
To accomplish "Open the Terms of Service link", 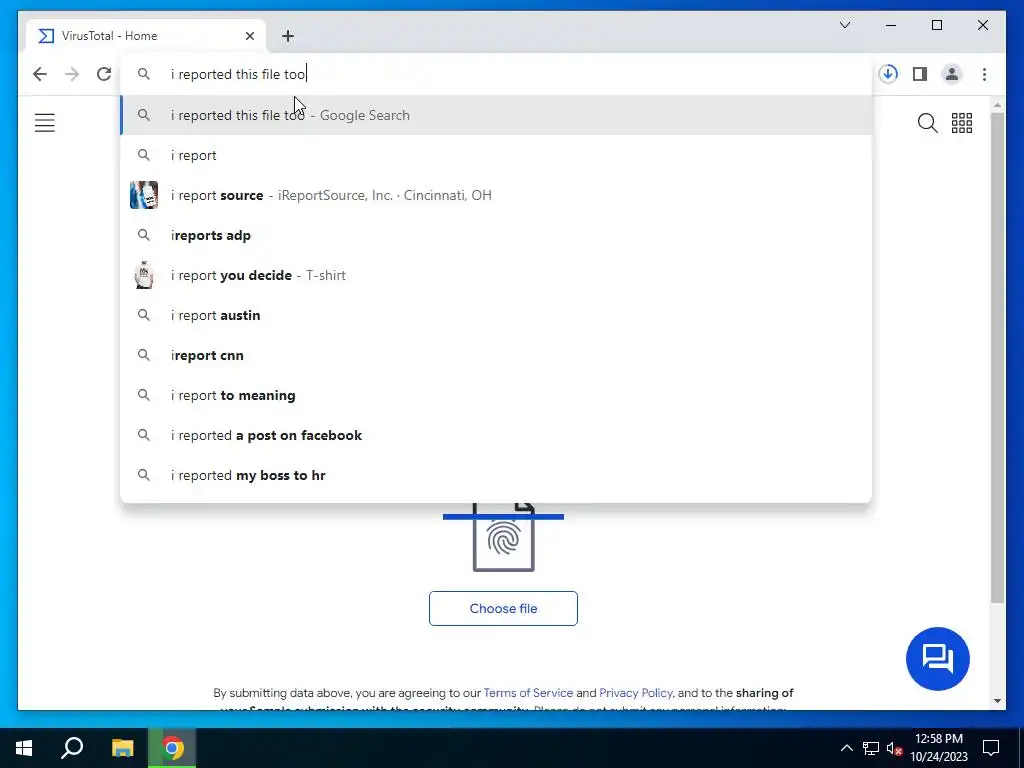I will pyautogui.click(x=528, y=693).
